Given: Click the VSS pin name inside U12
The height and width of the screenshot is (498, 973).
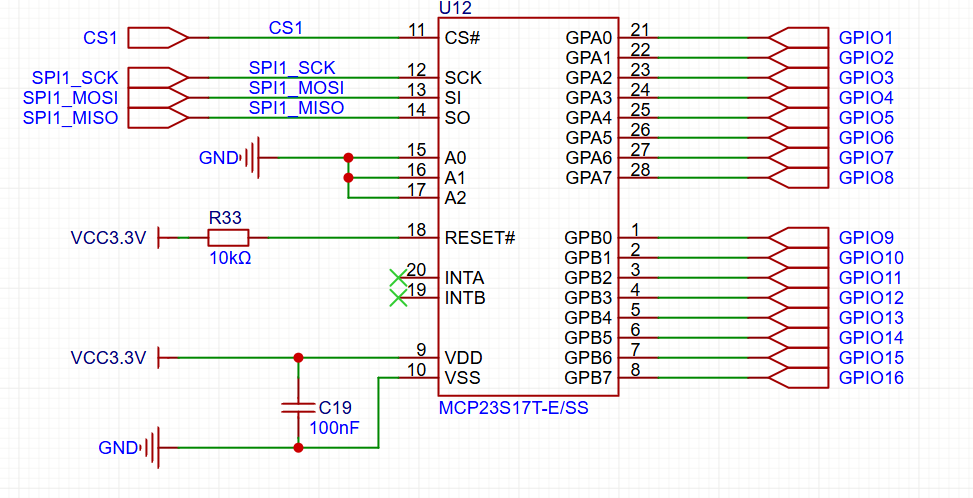Looking at the screenshot, I should (x=463, y=378).
